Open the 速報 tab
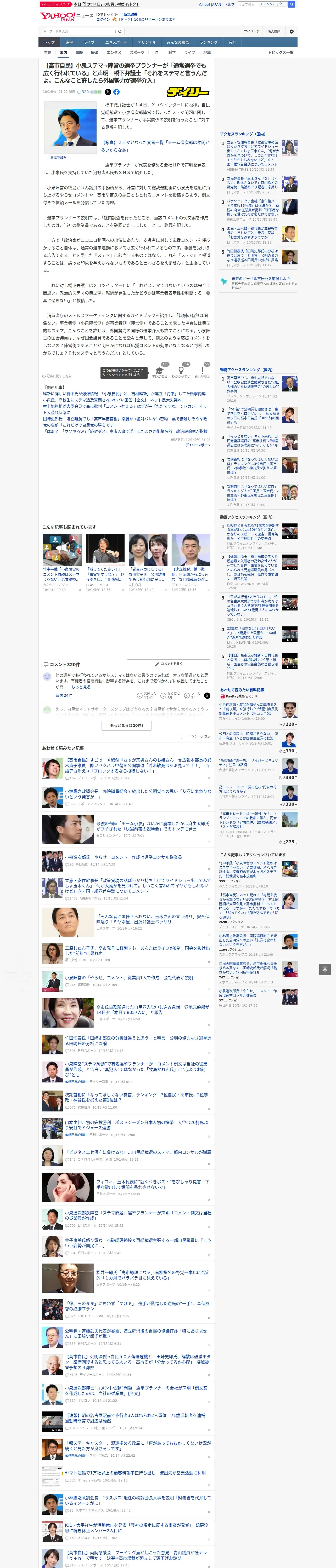The width and height of the screenshot is (336, 1568). (69, 43)
